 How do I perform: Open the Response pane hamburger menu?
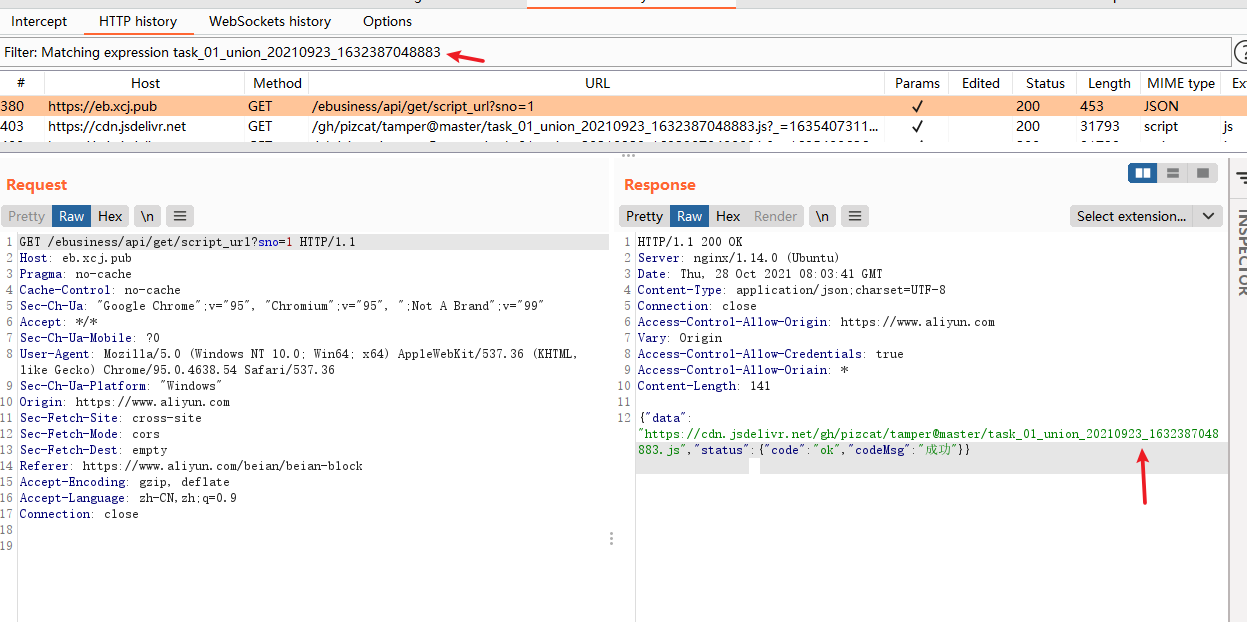click(x=854, y=216)
